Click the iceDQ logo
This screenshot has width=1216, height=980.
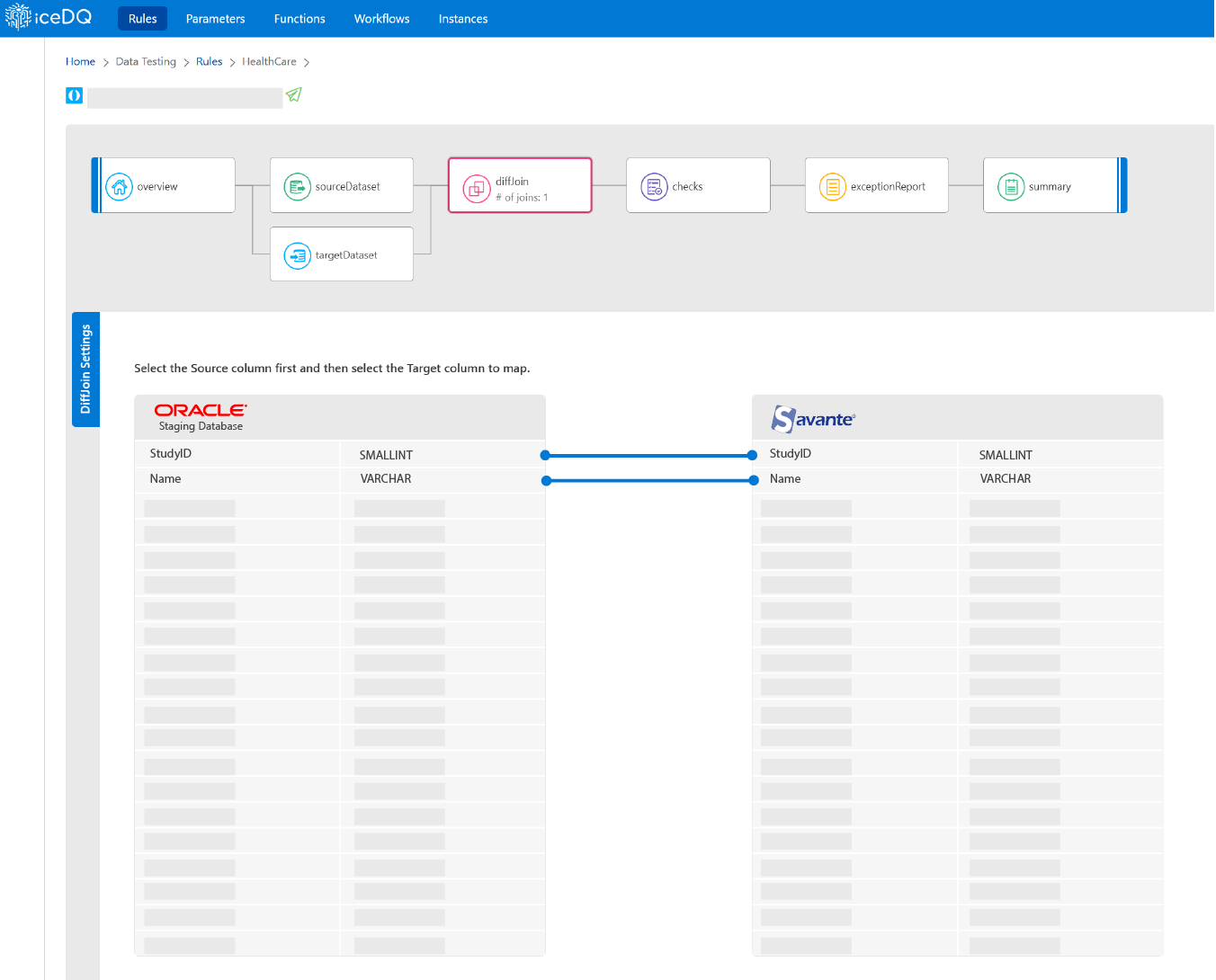(49, 16)
